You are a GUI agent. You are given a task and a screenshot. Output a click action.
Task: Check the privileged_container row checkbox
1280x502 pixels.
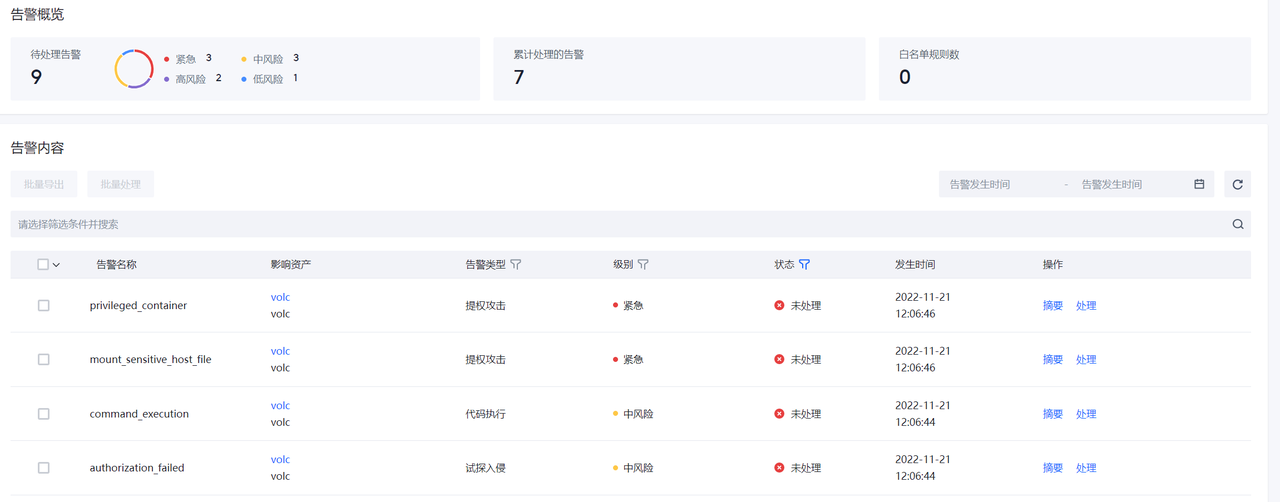coord(43,305)
